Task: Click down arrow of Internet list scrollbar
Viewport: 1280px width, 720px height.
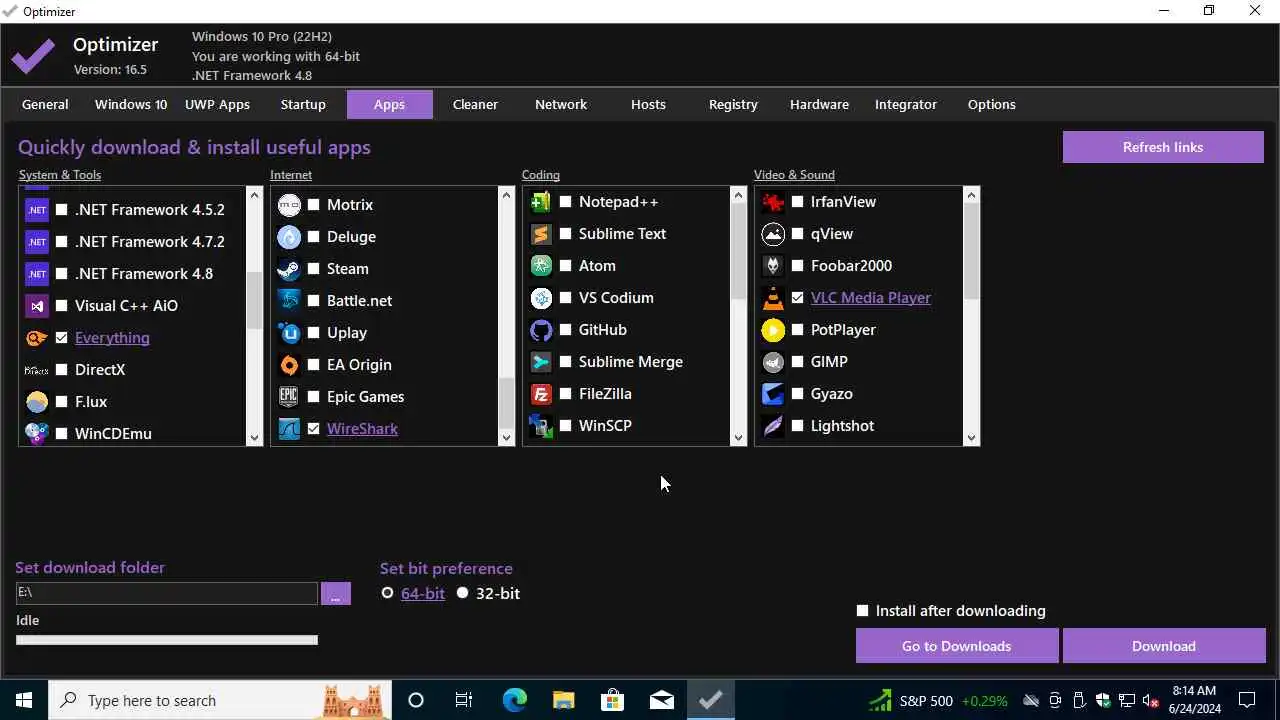Action: pos(506,437)
